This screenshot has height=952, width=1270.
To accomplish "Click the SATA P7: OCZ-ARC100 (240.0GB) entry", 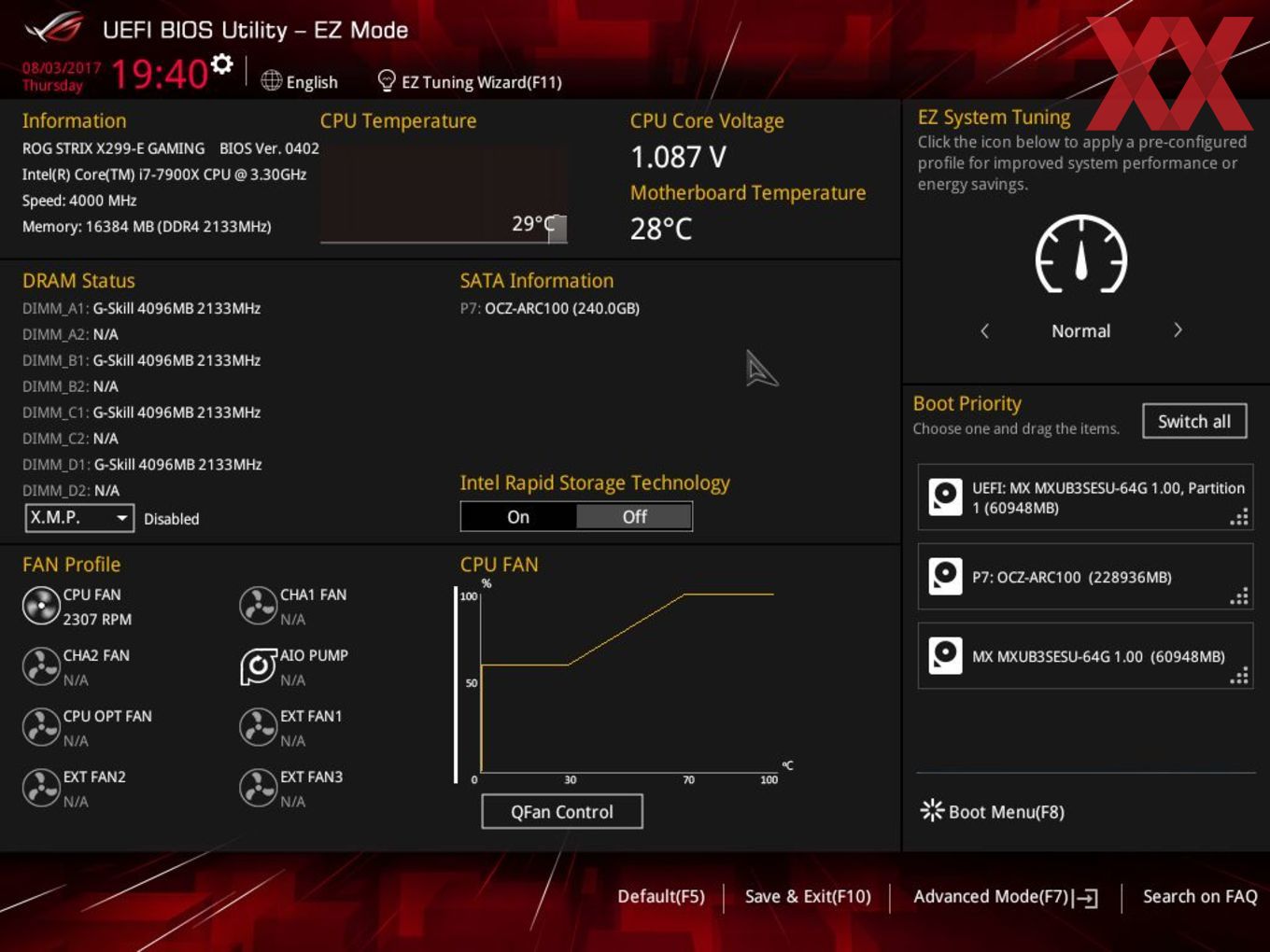I will click(550, 308).
